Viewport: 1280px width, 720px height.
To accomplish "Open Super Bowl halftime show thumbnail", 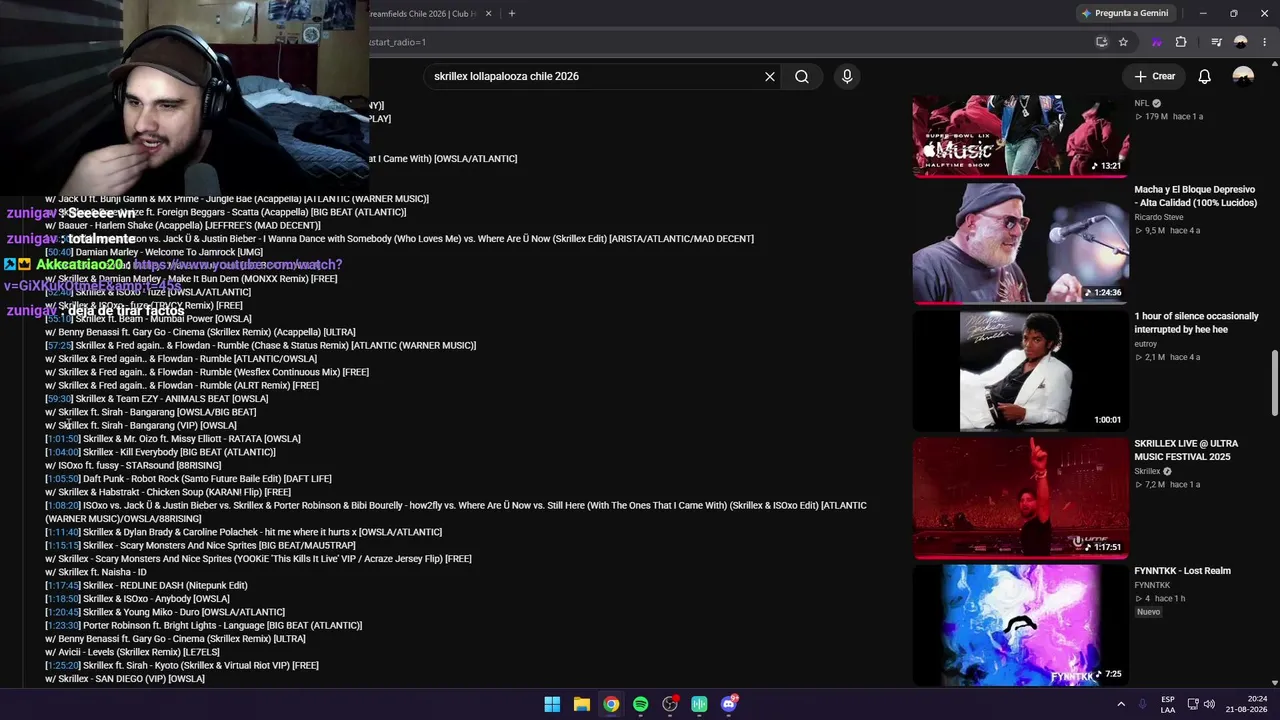I will point(1020,136).
